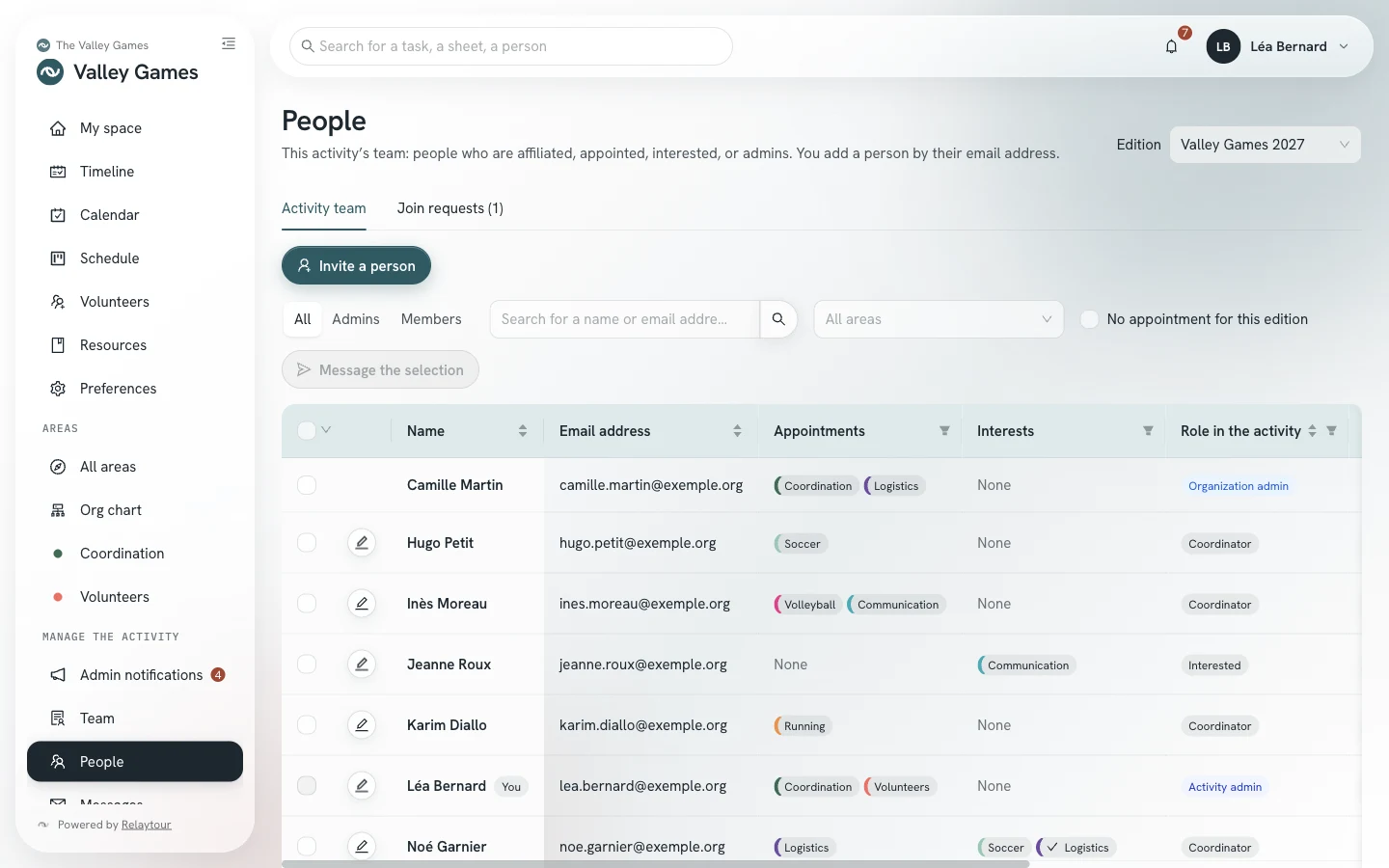Select Inès Moreau's row checkbox
Screen dimensions: 1389x868
point(307,604)
